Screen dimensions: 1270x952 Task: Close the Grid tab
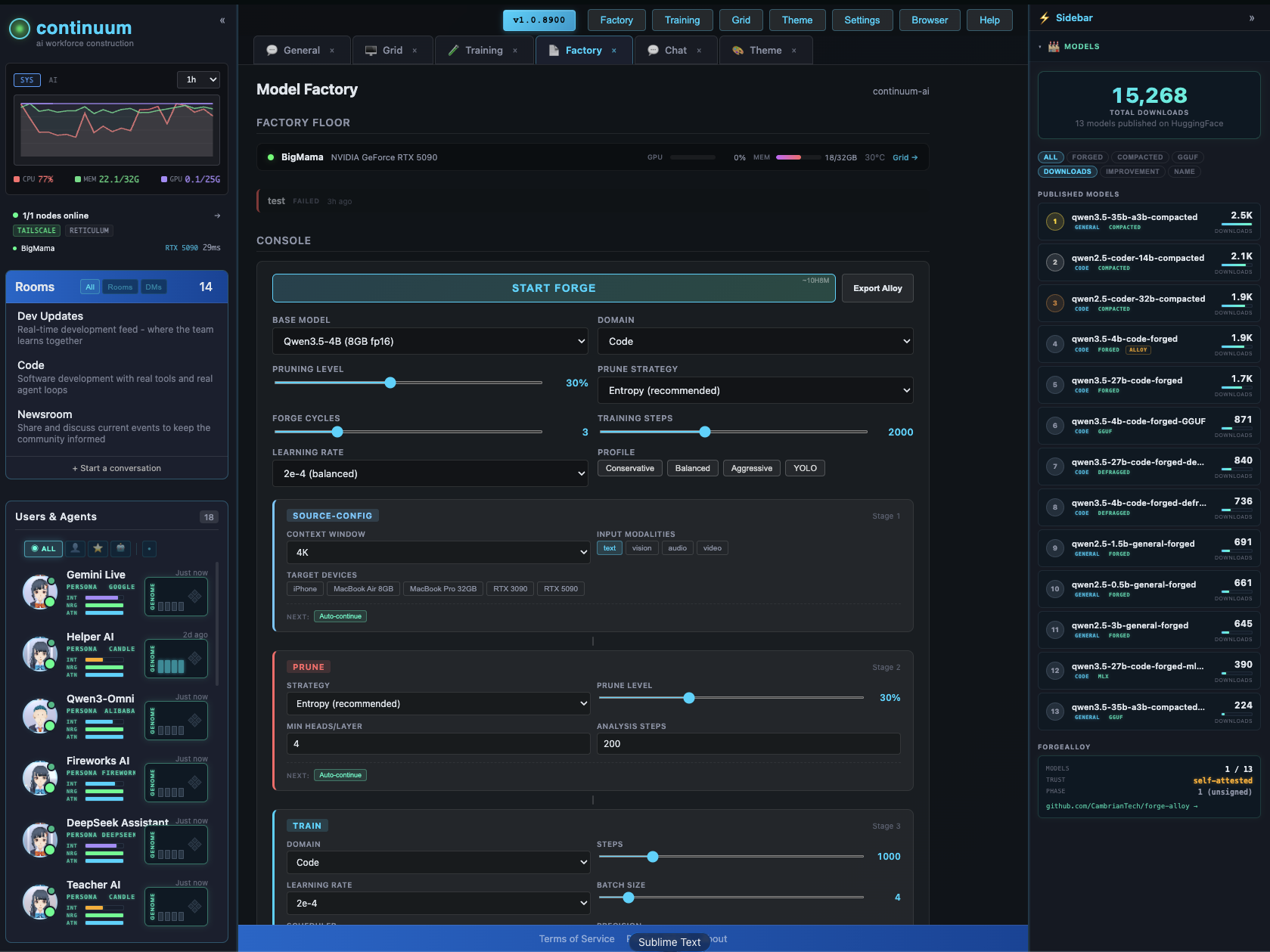coord(415,51)
